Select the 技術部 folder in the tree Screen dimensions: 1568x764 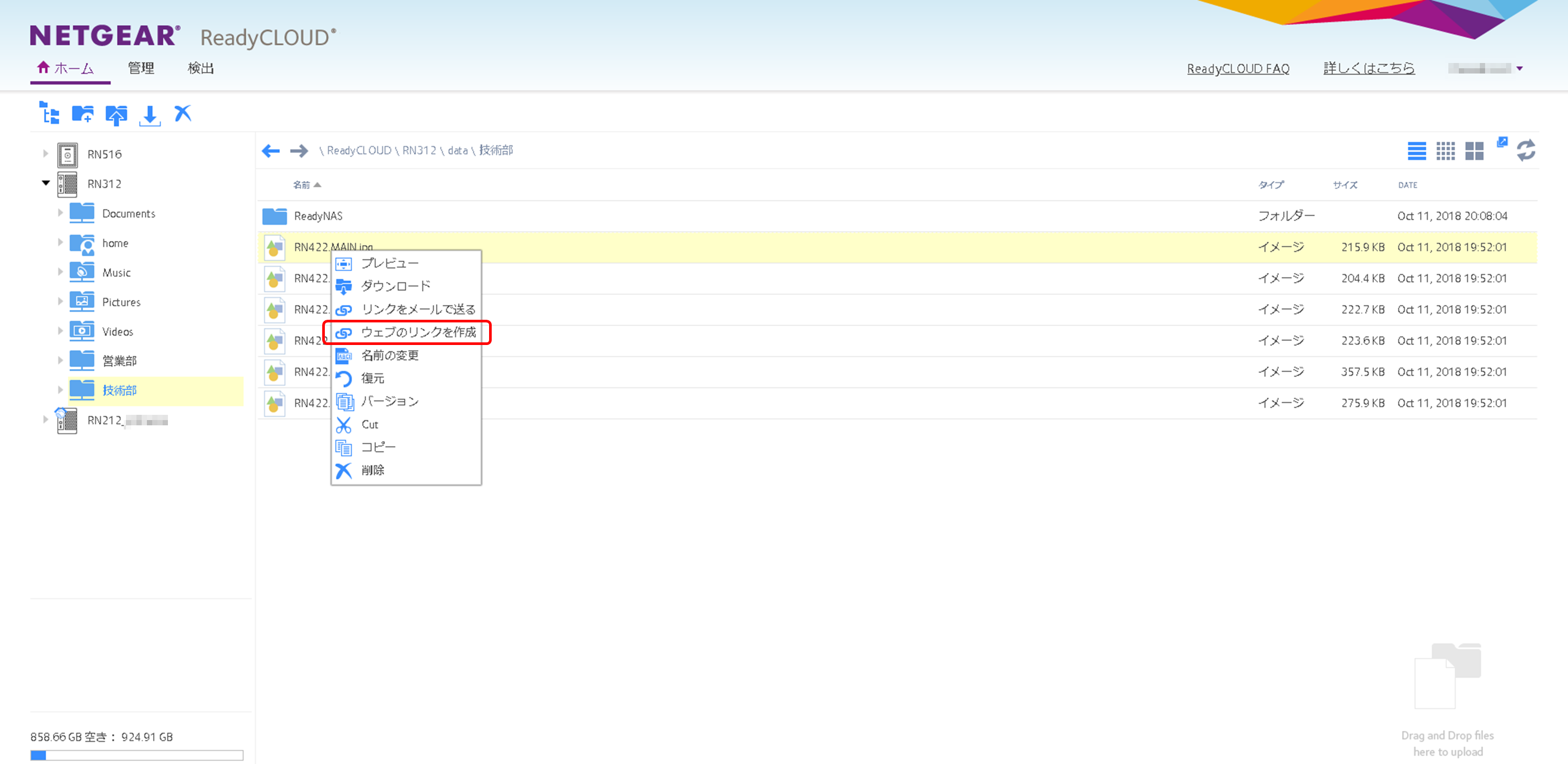[x=156, y=391]
